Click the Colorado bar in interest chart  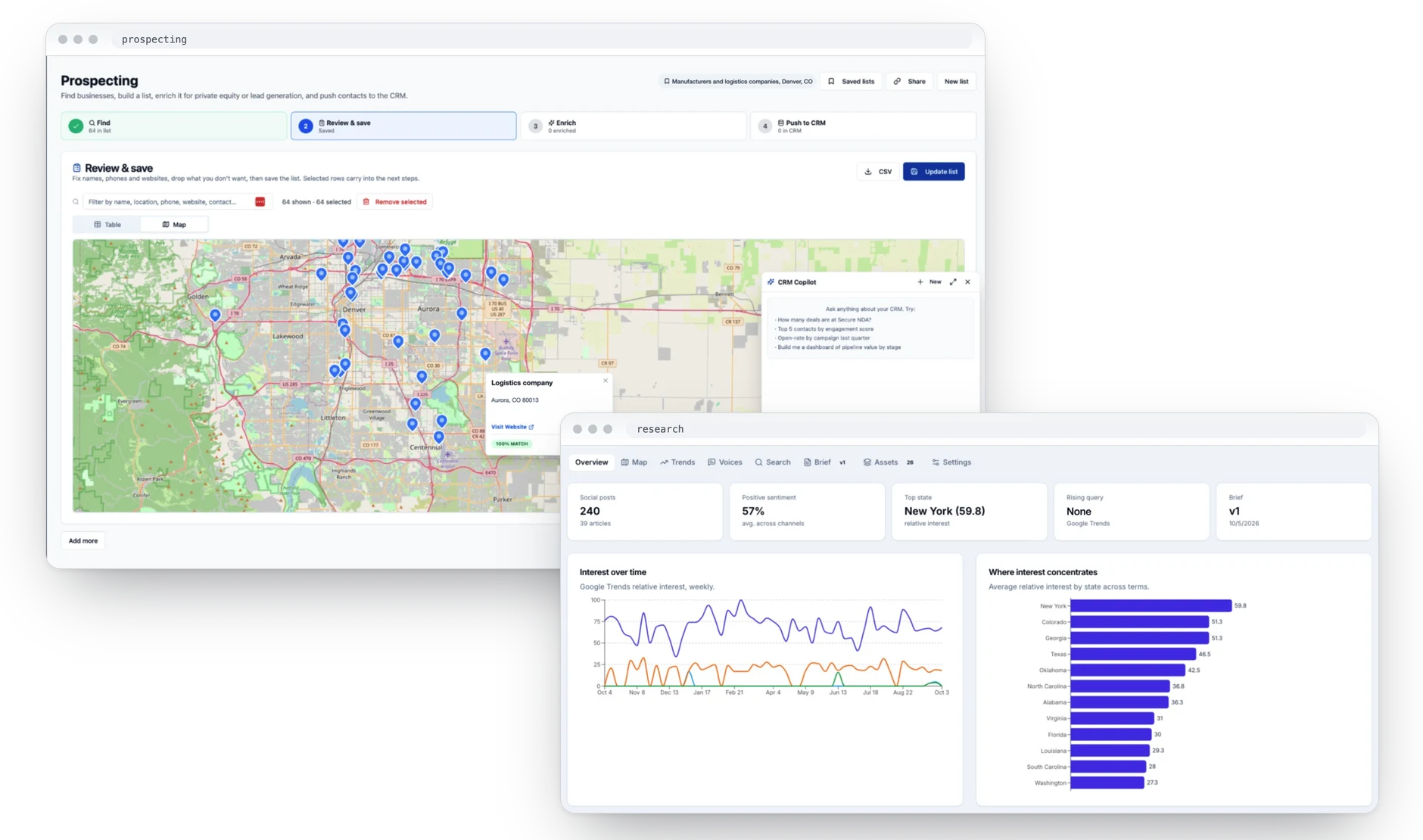(x=1139, y=622)
